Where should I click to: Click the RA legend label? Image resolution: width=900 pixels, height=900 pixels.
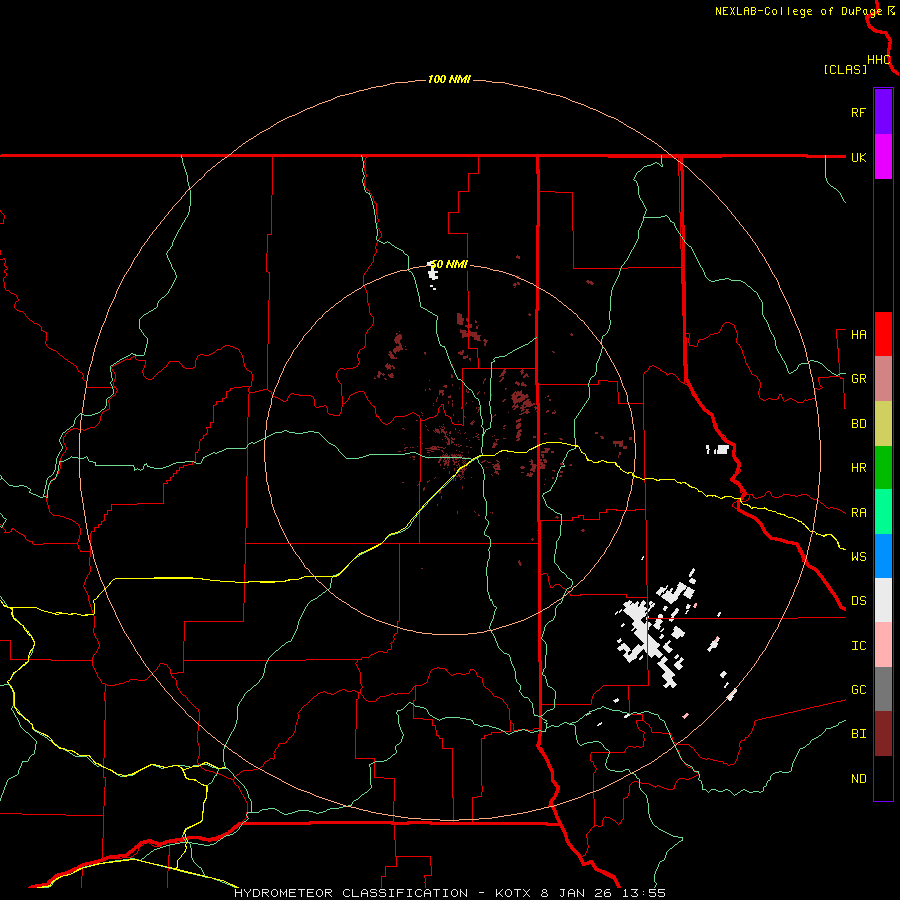858,513
